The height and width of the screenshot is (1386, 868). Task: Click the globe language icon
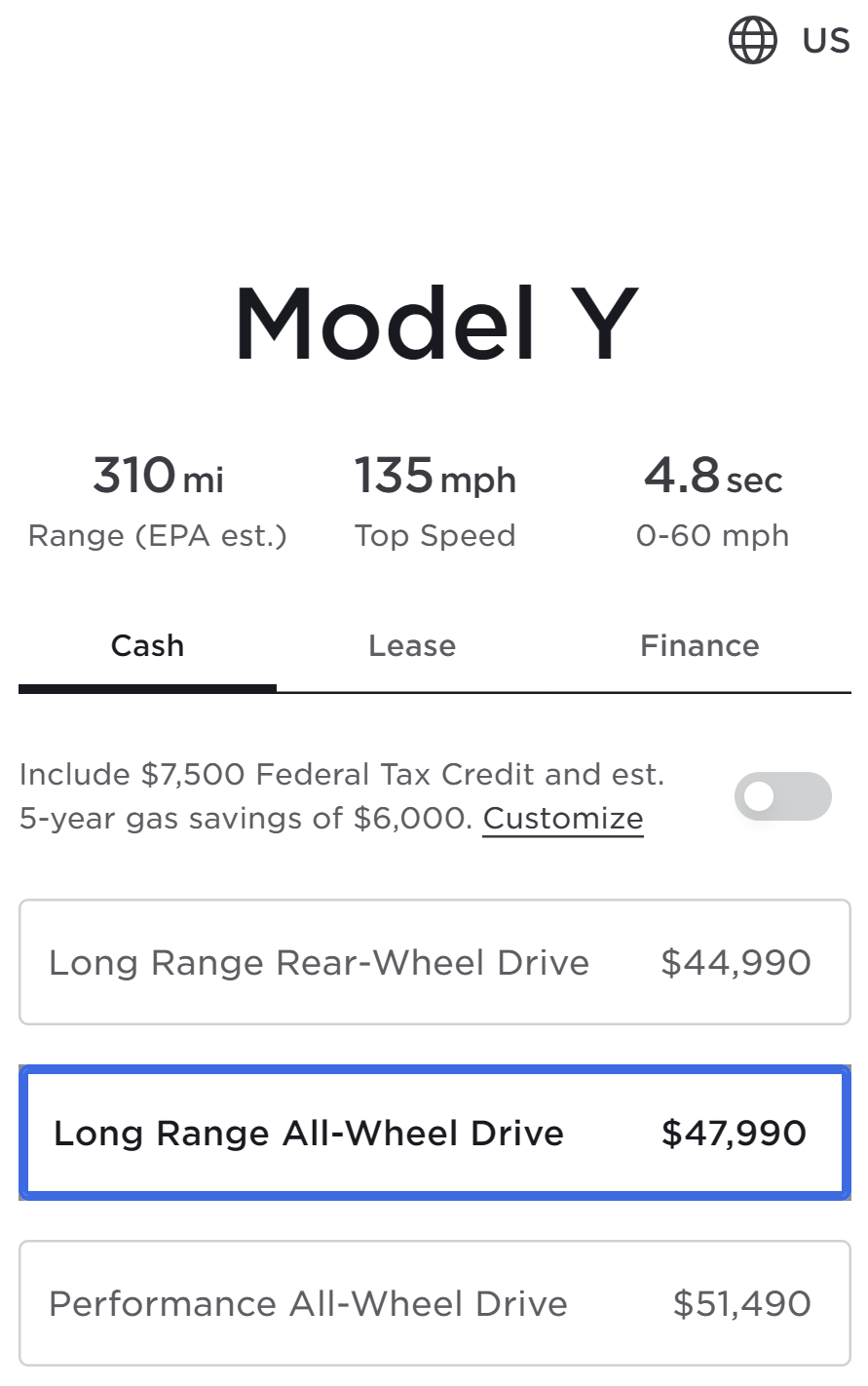click(x=752, y=41)
